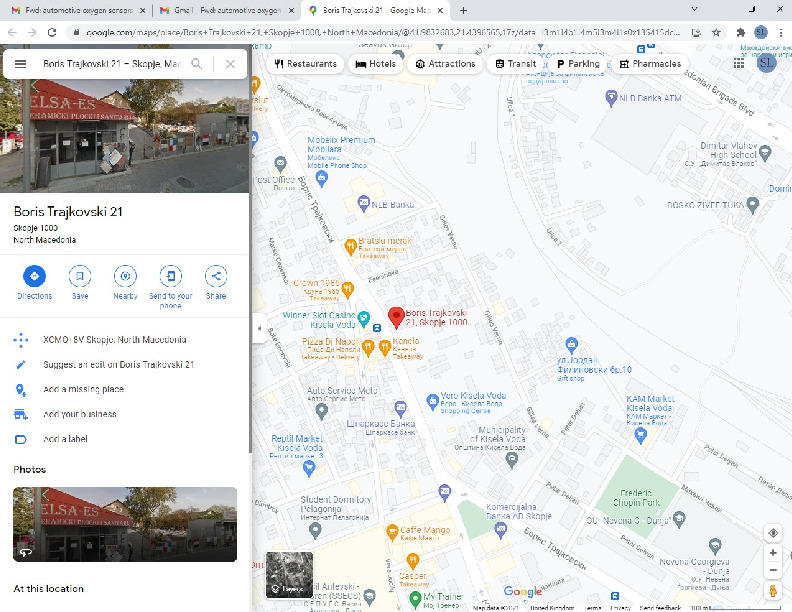Open the hamburger main menu
Screen dimensions: 792x612
click(x=20, y=64)
